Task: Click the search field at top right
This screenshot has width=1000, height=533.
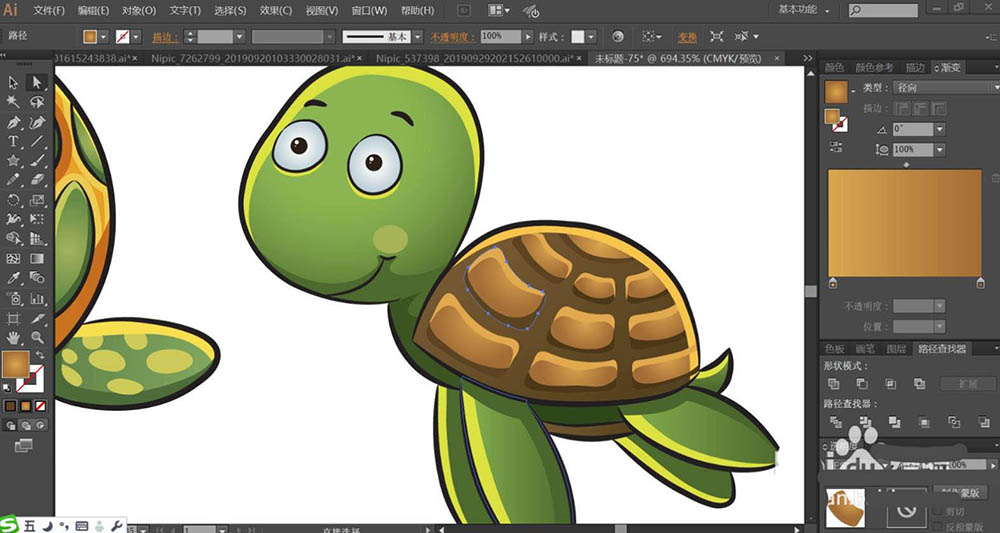Action: coord(883,10)
